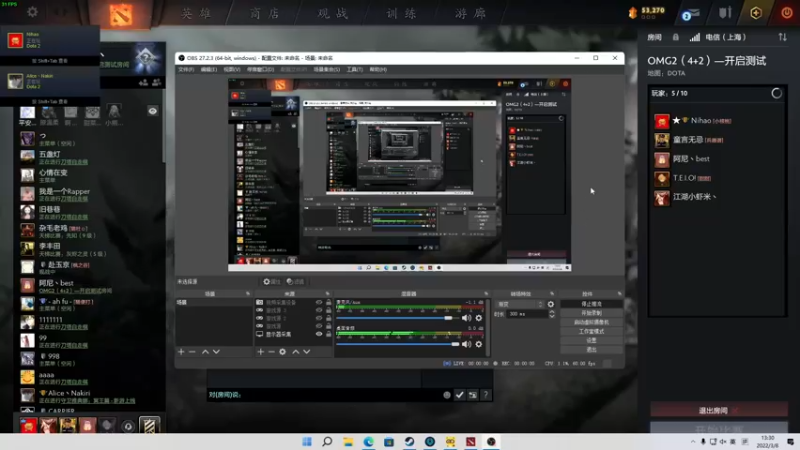Click OBS studio mode button 工作室模式
Viewport: 800px width, 450px height.
(591, 332)
